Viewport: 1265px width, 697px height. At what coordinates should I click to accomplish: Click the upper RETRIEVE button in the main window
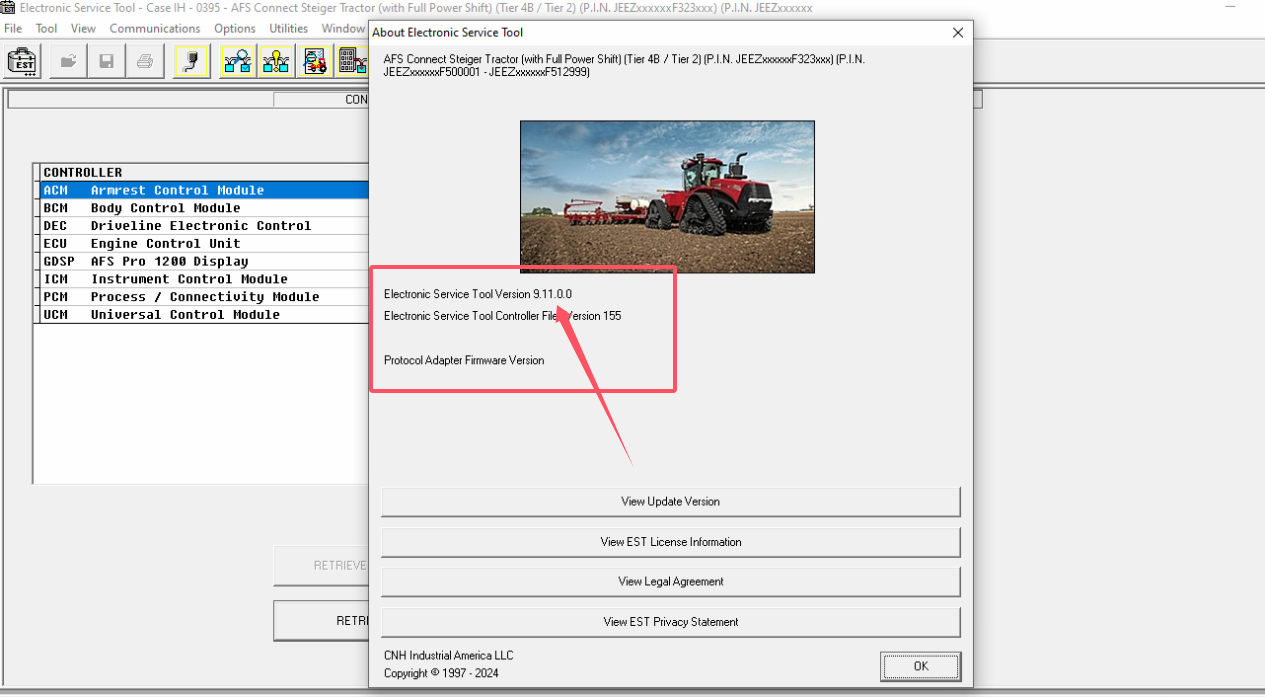pos(321,565)
